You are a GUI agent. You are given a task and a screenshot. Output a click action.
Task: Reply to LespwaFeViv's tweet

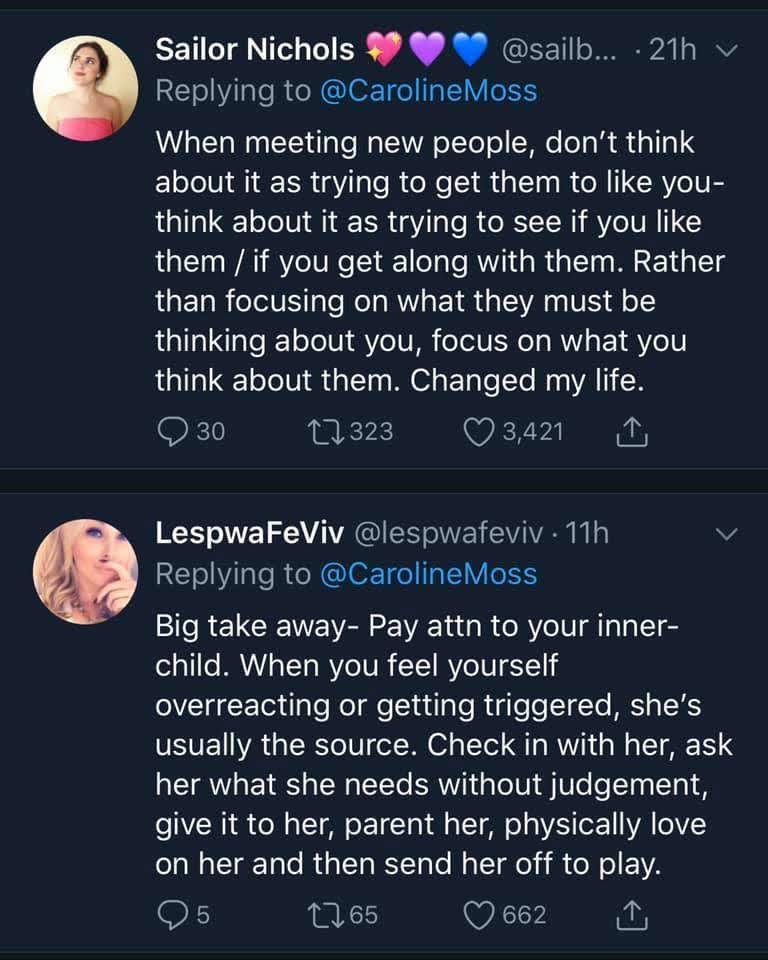(x=171, y=913)
